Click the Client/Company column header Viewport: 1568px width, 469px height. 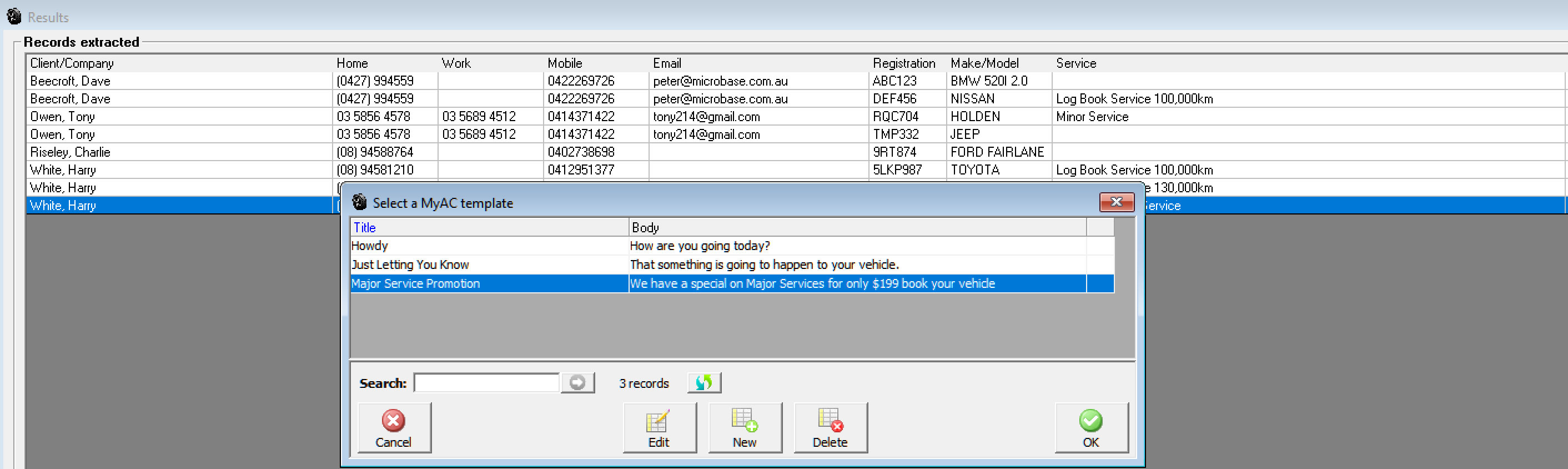[179, 63]
